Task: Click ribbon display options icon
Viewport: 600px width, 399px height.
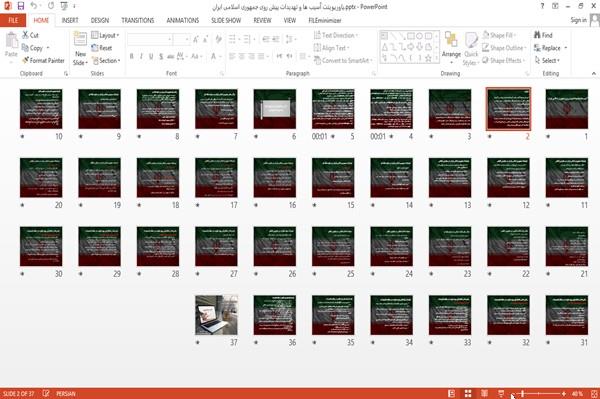Action: tap(555, 7)
